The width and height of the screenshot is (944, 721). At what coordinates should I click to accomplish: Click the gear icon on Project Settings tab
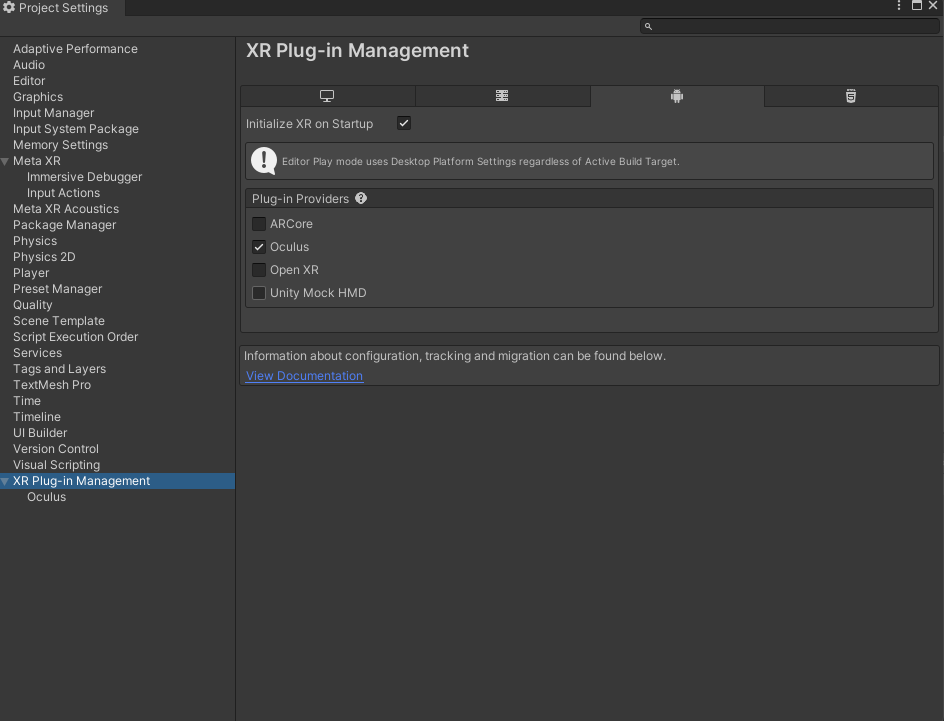coord(9,8)
